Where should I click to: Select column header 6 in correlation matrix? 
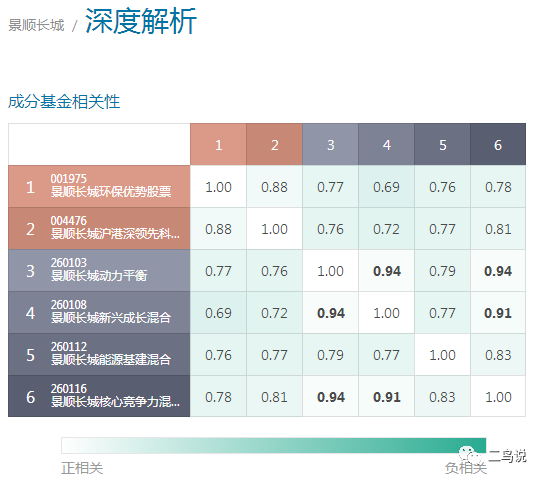click(x=498, y=144)
